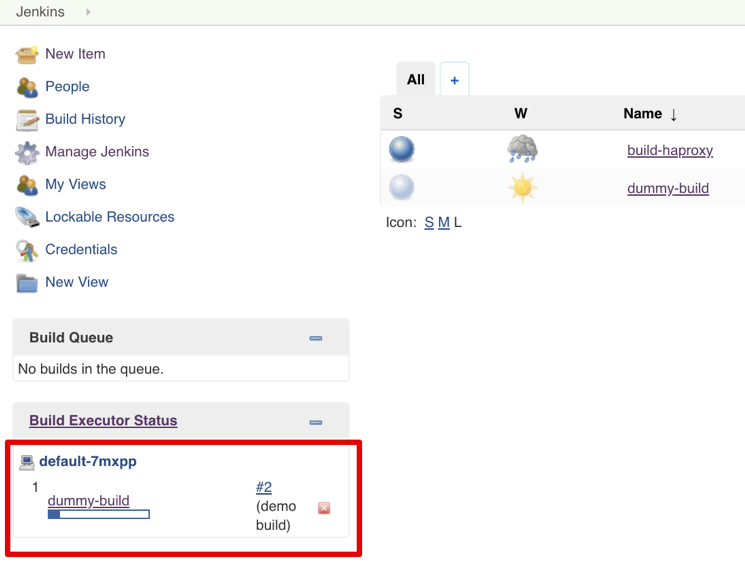Click the 'No builds in the queue.' text
The image size is (745, 581).
click(x=91, y=369)
